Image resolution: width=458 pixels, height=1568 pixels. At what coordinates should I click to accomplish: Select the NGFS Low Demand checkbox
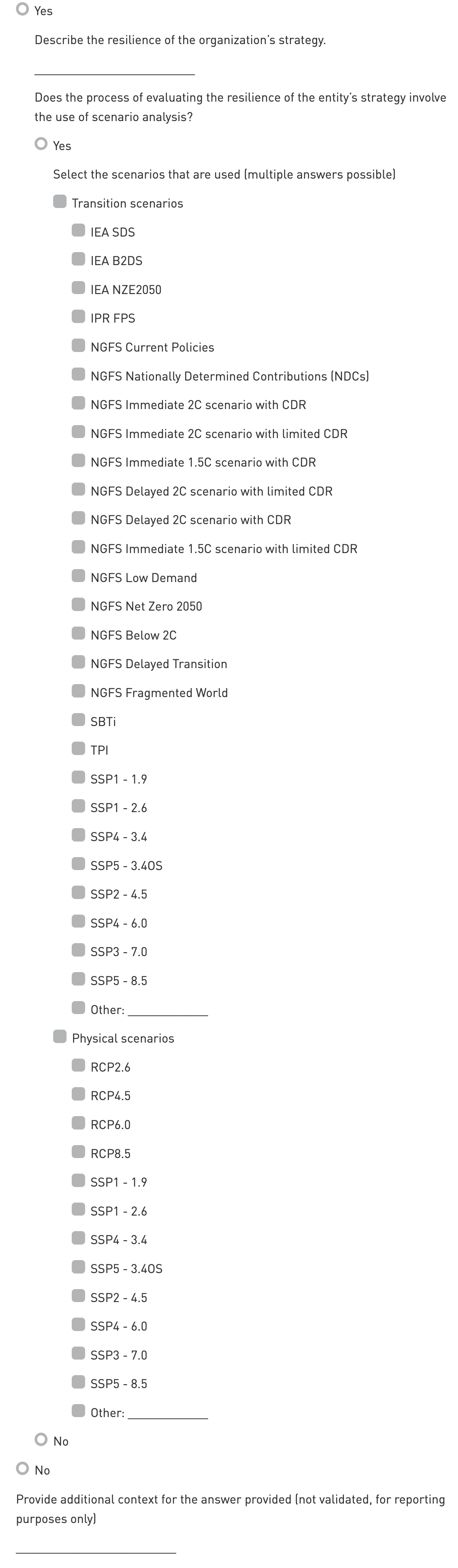(x=79, y=576)
